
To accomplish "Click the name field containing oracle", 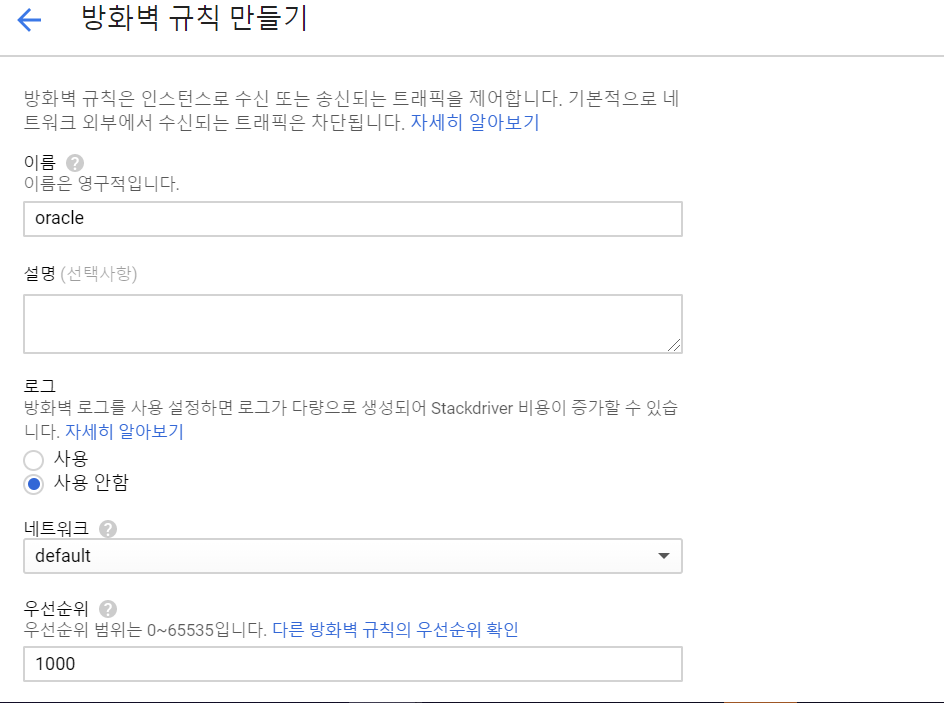I will pos(352,218).
